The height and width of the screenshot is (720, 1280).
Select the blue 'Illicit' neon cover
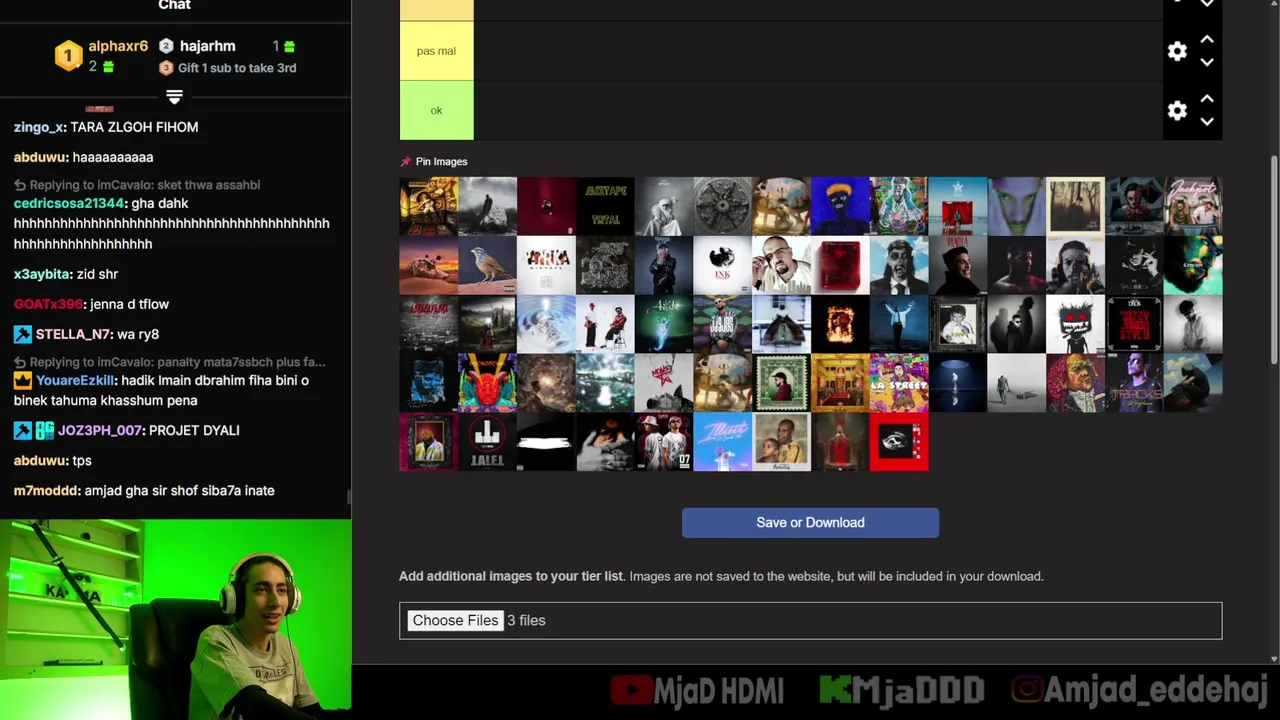pos(722,442)
